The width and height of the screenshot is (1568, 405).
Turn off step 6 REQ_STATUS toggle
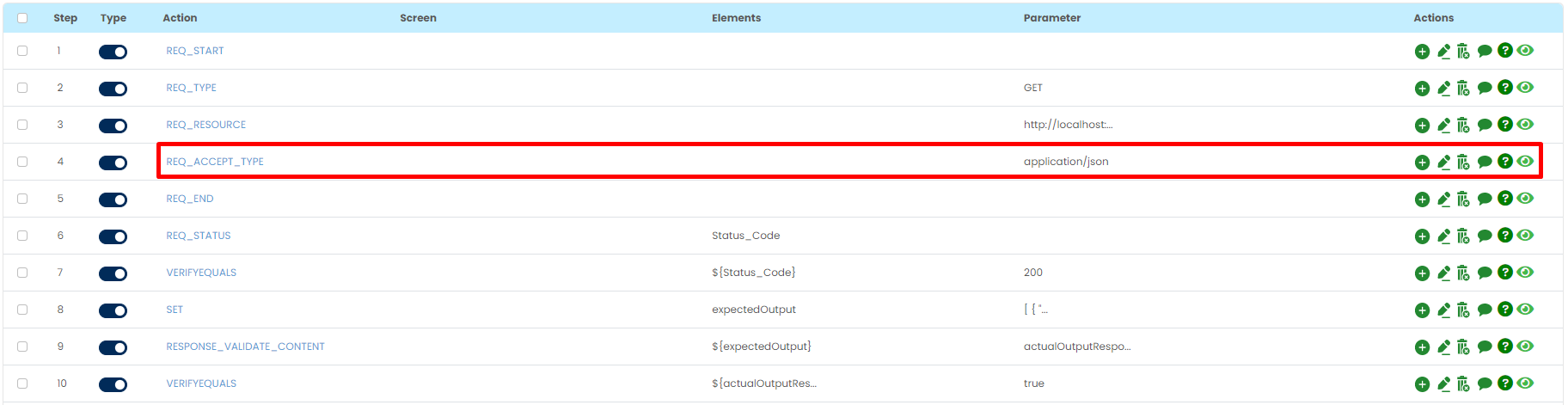[113, 236]
